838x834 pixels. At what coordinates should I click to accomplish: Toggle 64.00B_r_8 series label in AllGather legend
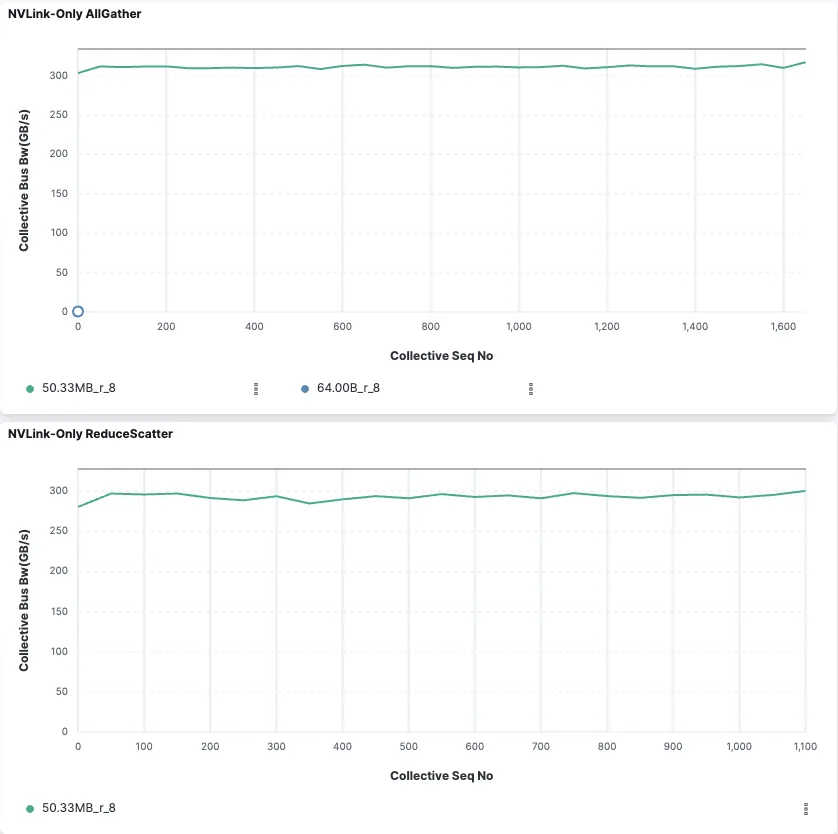(348, 388)
